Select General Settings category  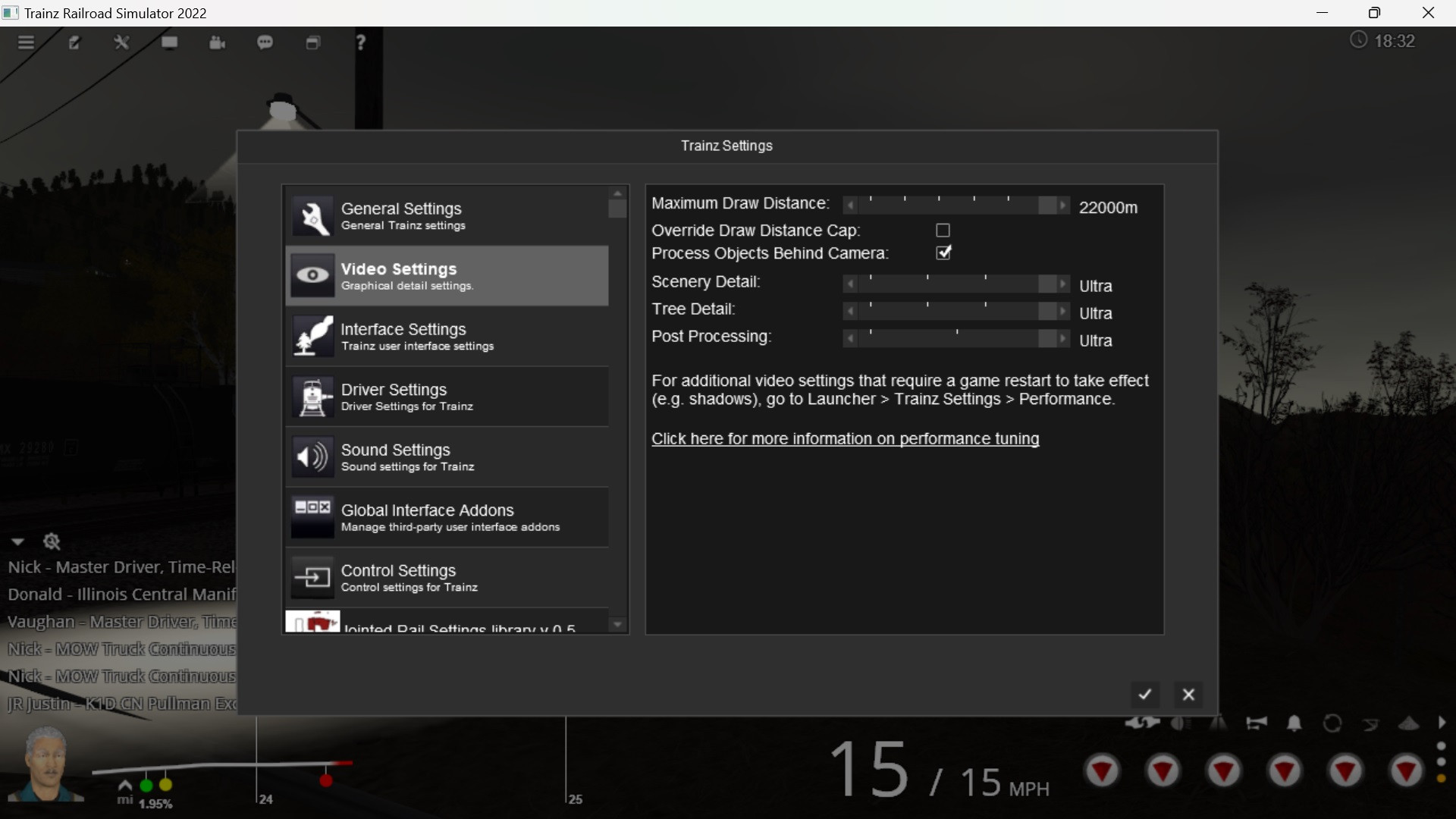point(447,215)
